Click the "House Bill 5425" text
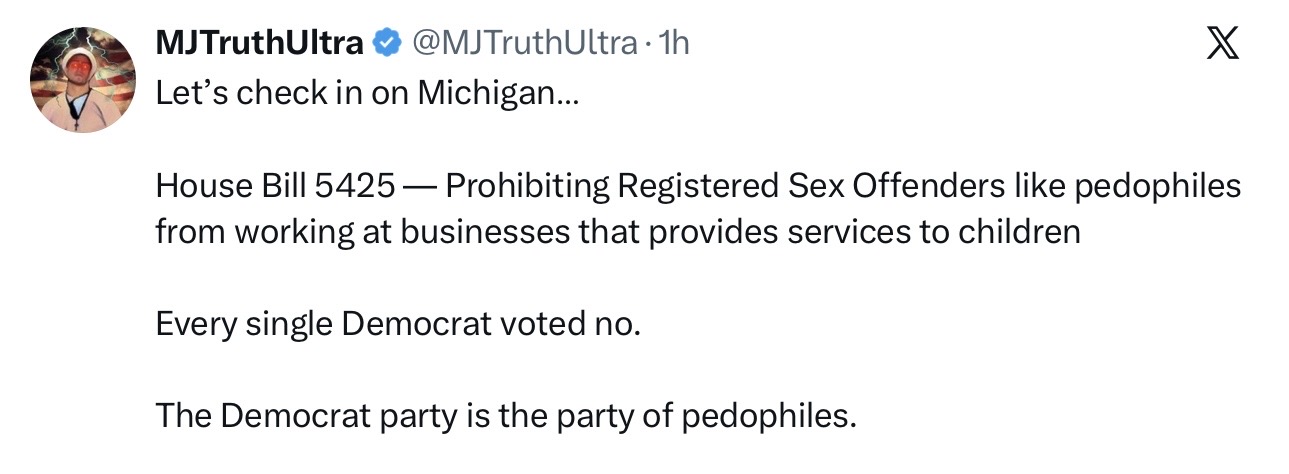1289x474 pixels. 269,186
